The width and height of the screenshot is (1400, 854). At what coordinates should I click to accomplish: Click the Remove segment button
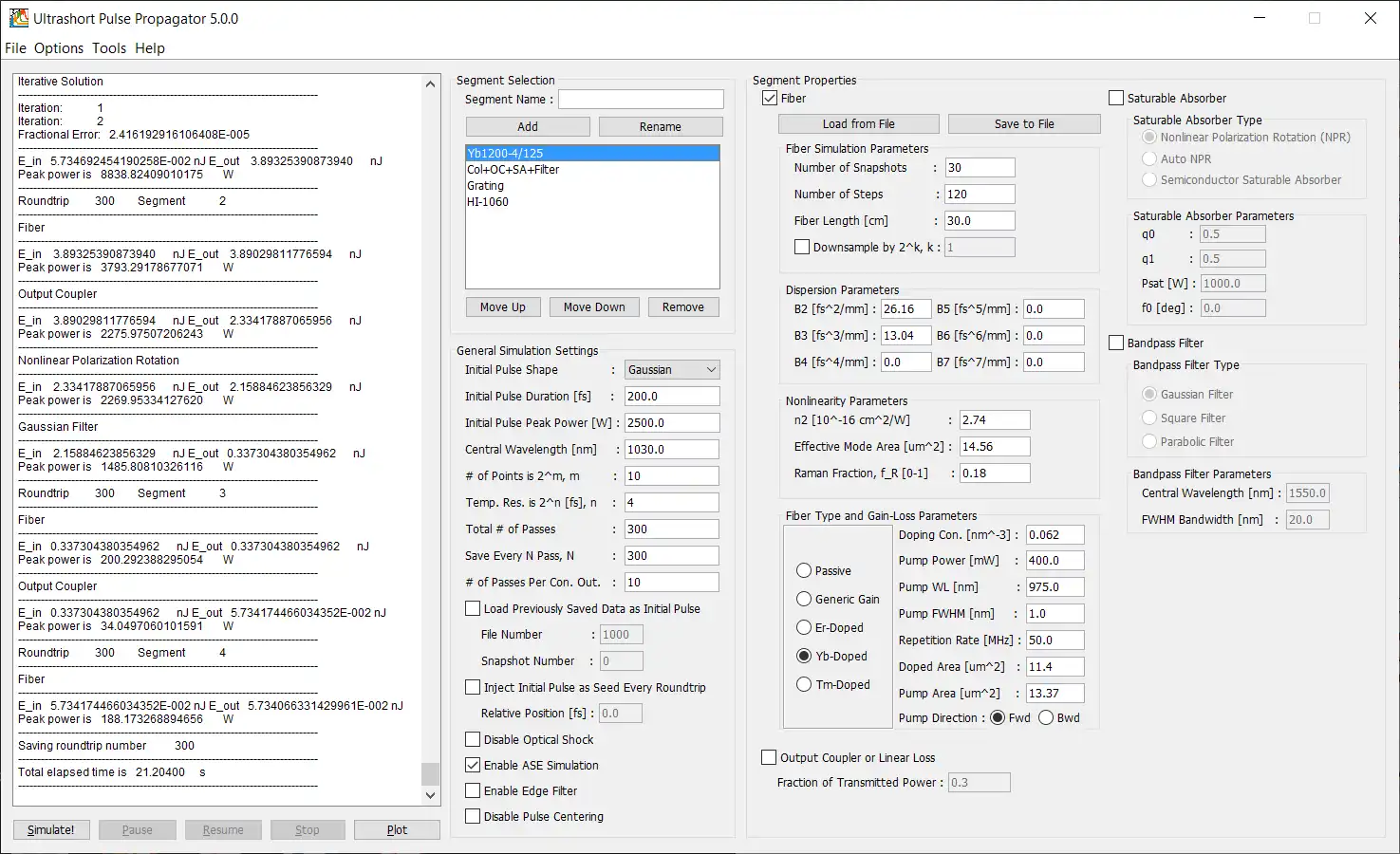point(683,307)
